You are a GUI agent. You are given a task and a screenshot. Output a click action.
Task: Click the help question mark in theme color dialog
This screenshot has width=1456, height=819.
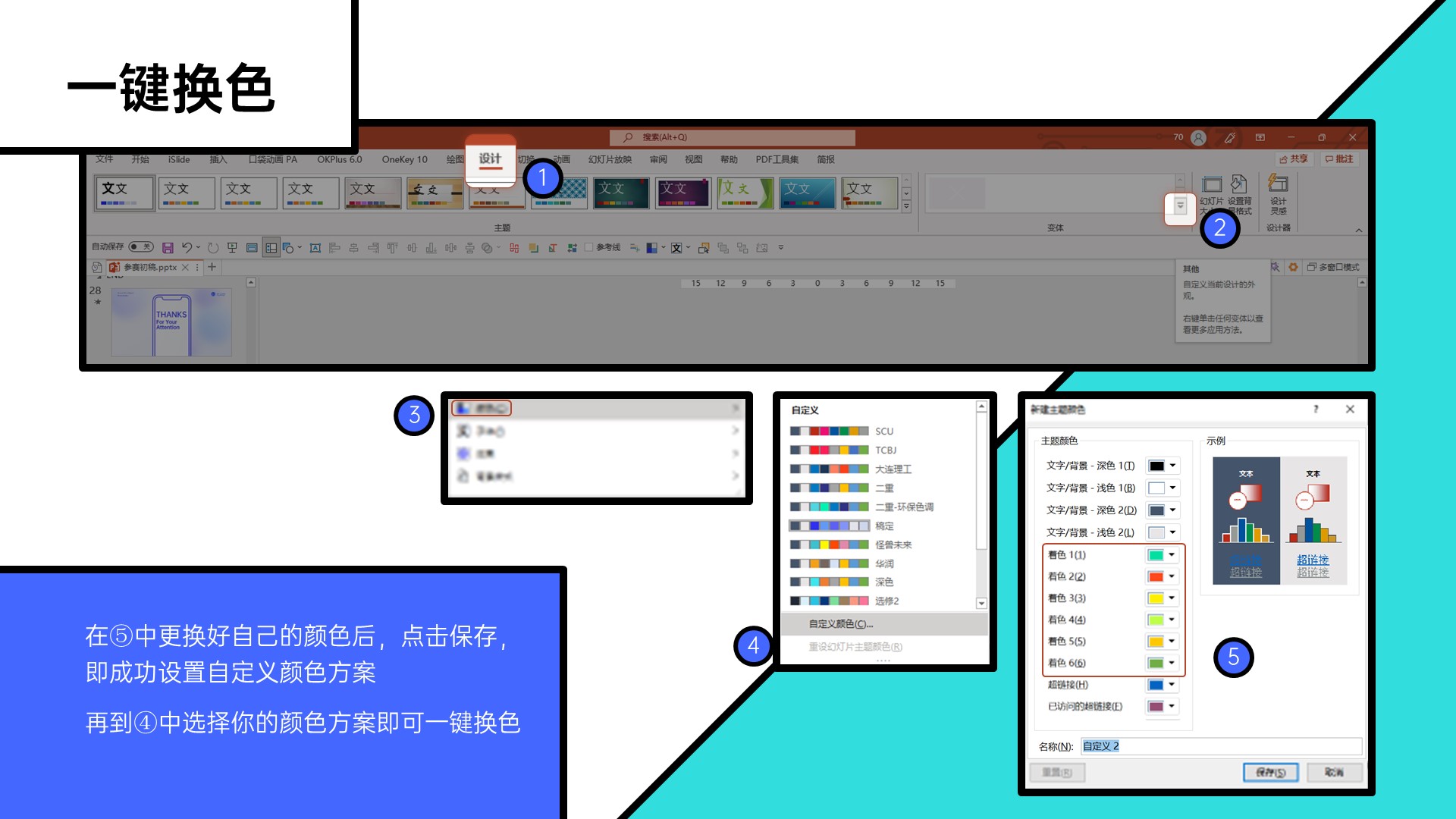click(1316, 409)
